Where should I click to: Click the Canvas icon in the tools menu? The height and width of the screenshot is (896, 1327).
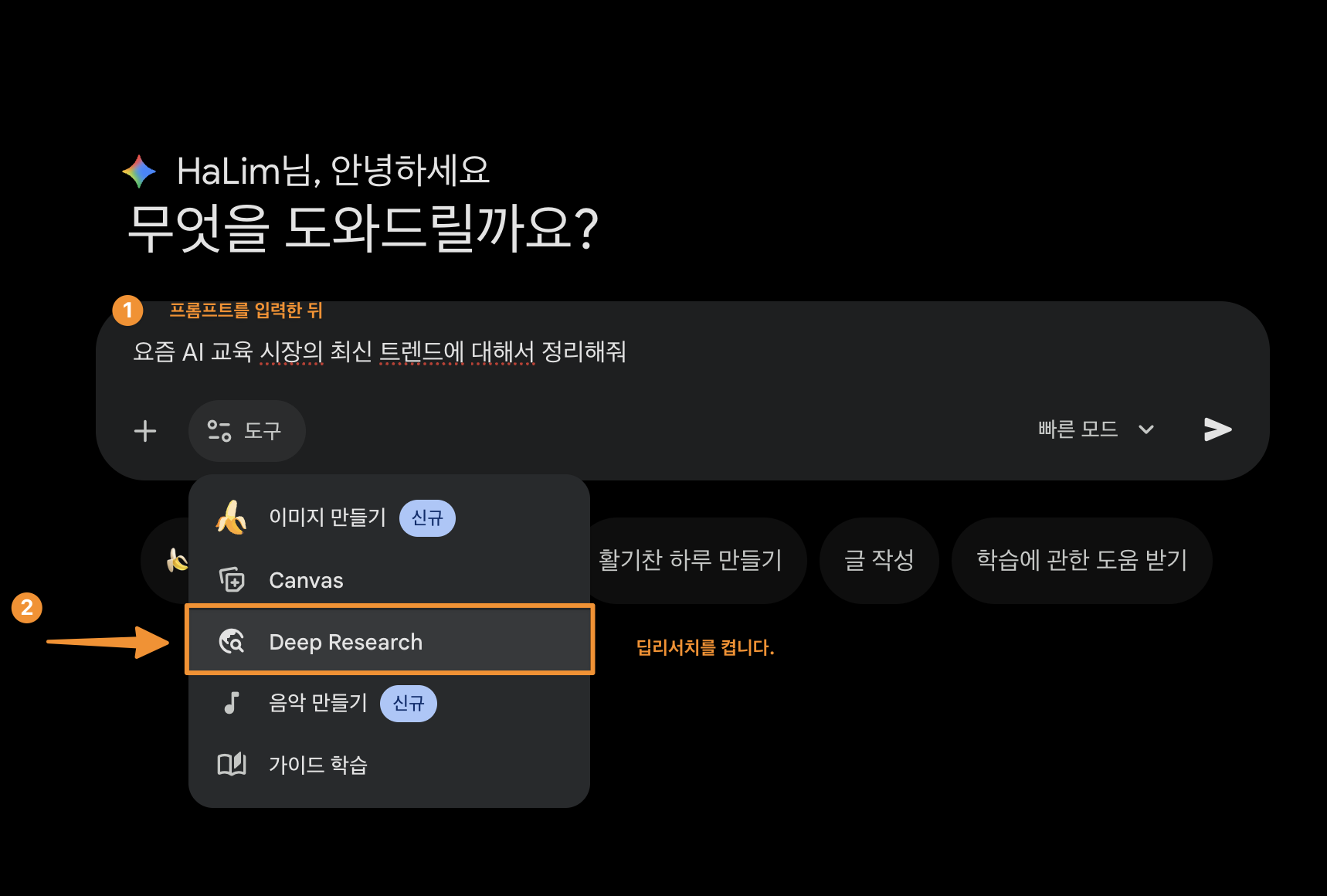pos(231,579)
